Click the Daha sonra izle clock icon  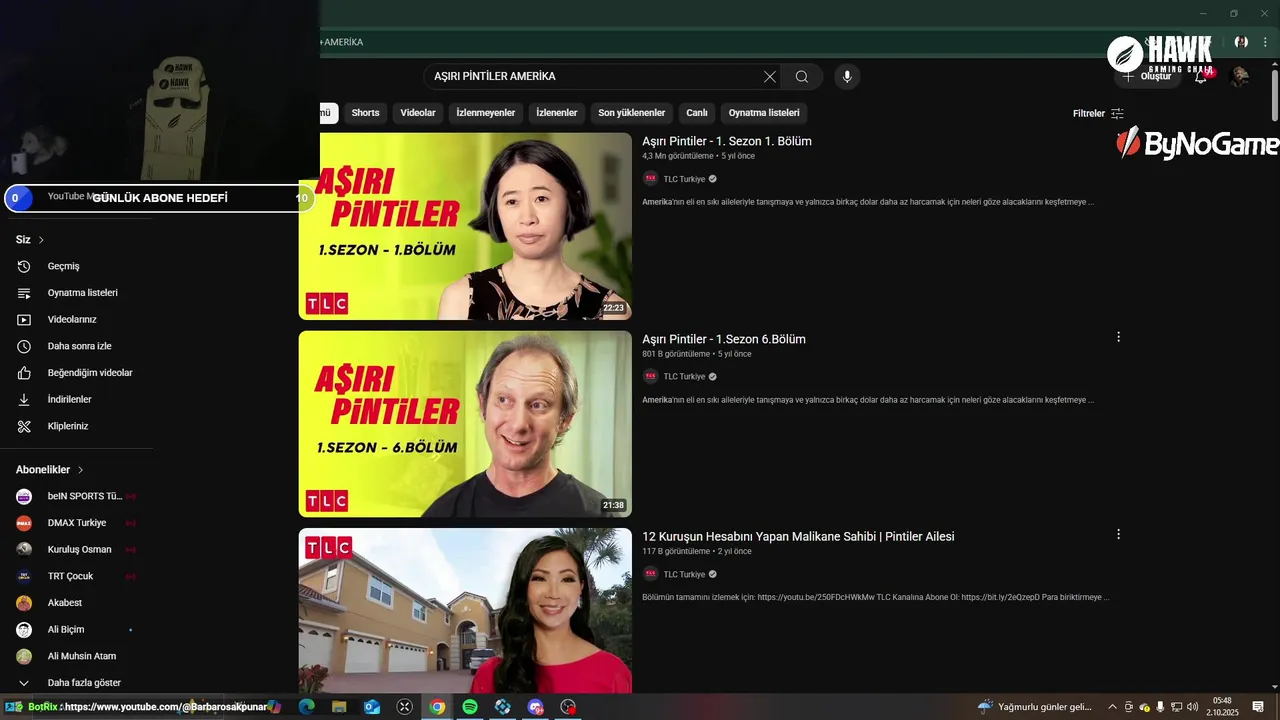24,346
